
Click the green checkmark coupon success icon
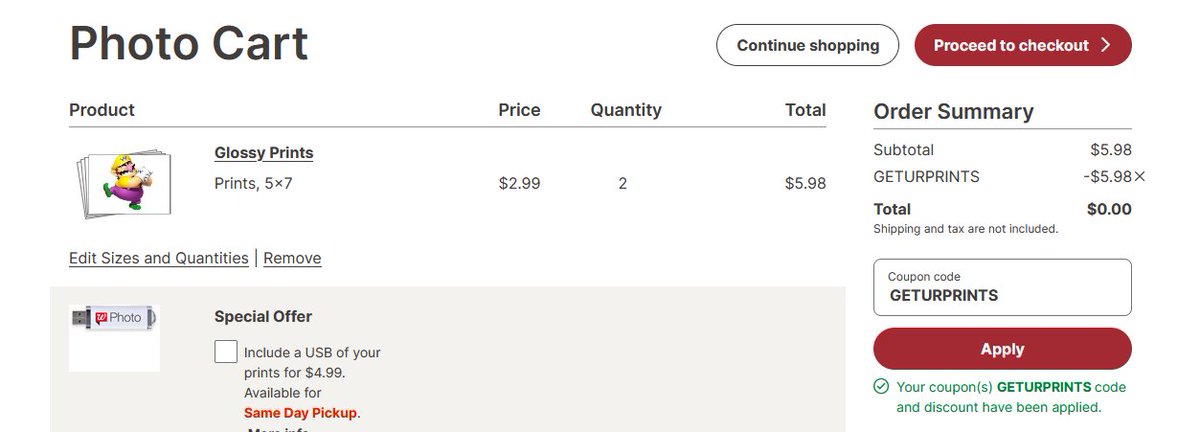click(881, 386)
